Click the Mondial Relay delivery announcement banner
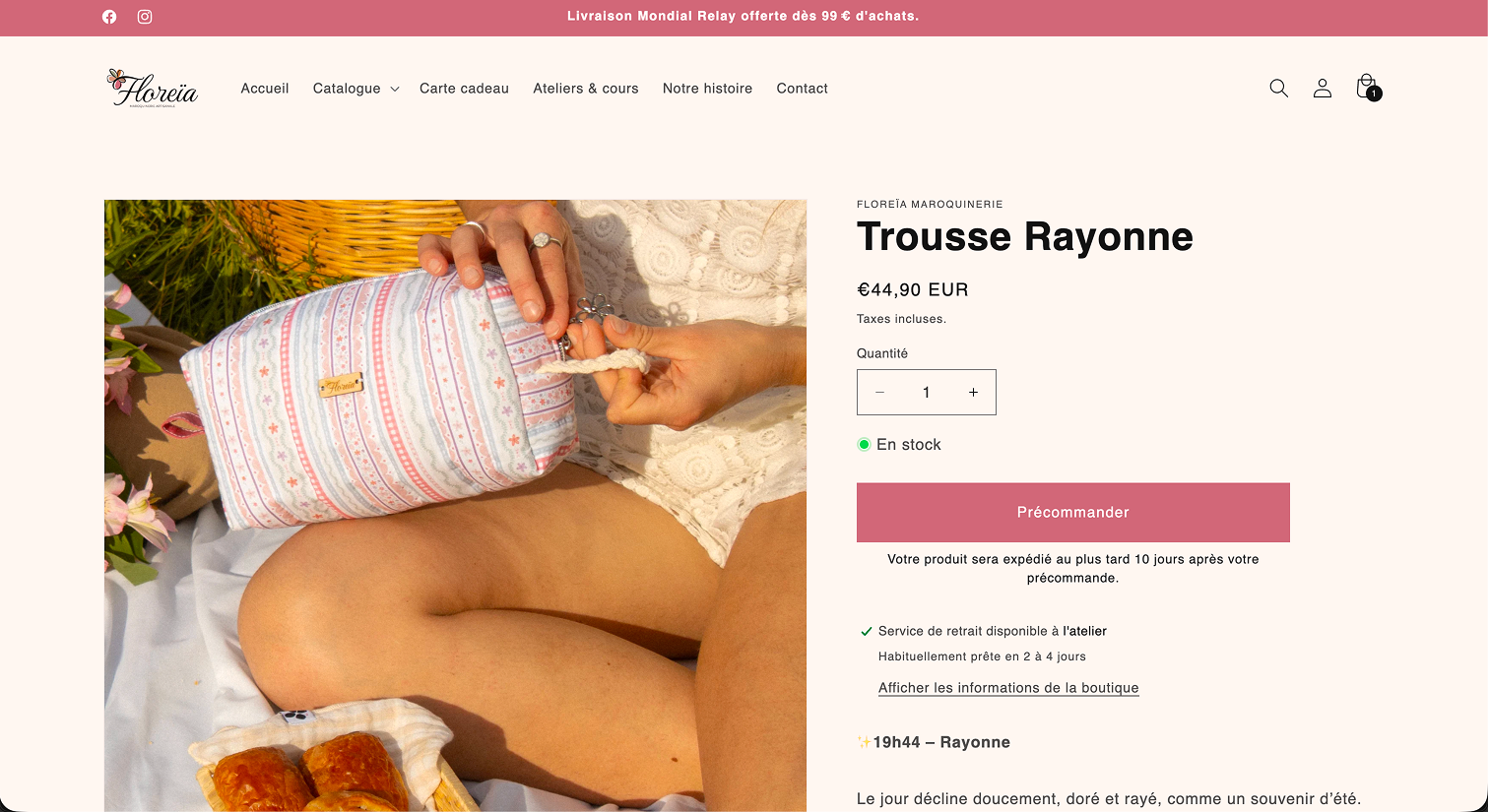This screenshot has height=812, width=1488. tap(744, 17)
